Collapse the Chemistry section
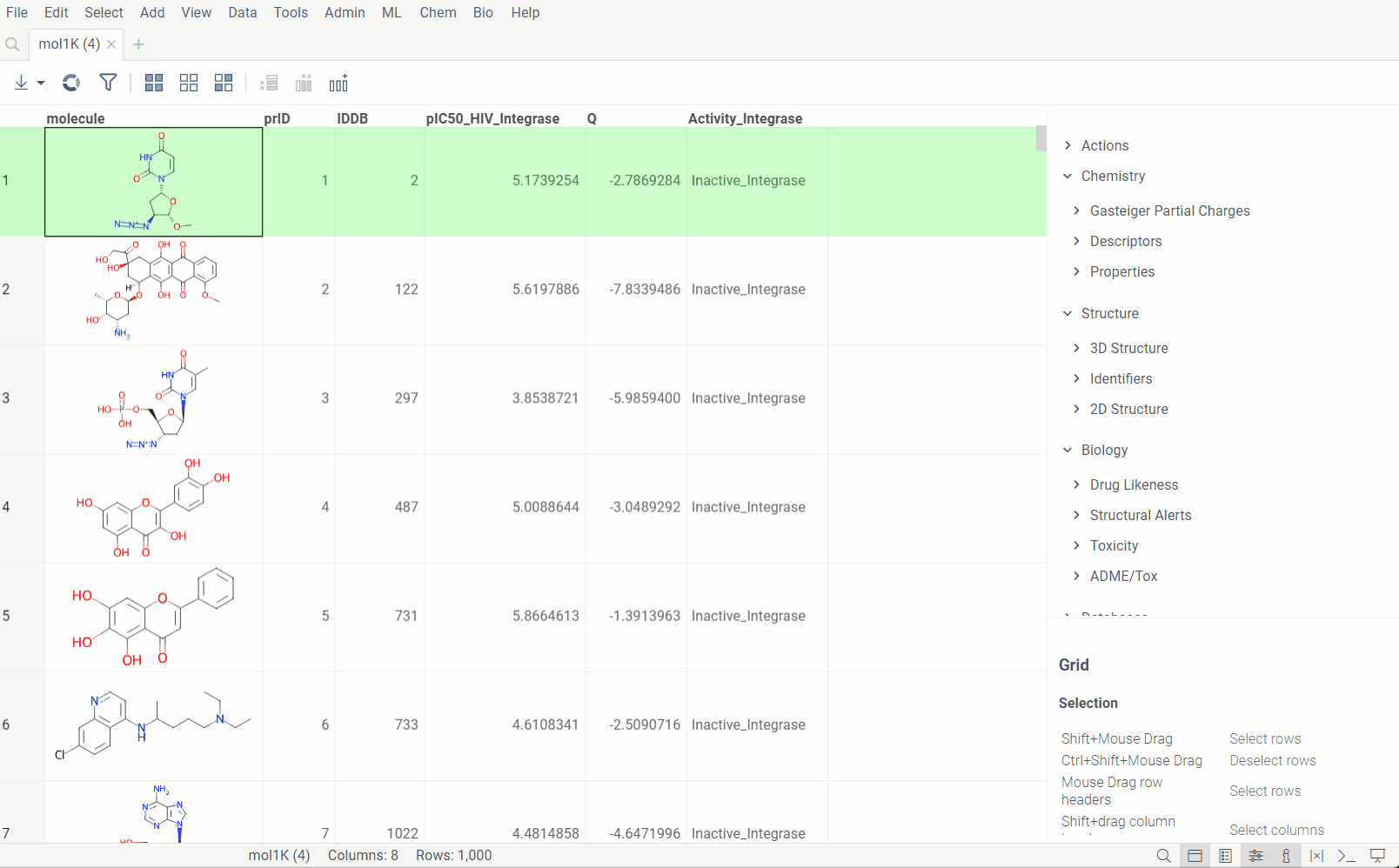Screen dimensions: 1399x868 [x=1113, y=176]
